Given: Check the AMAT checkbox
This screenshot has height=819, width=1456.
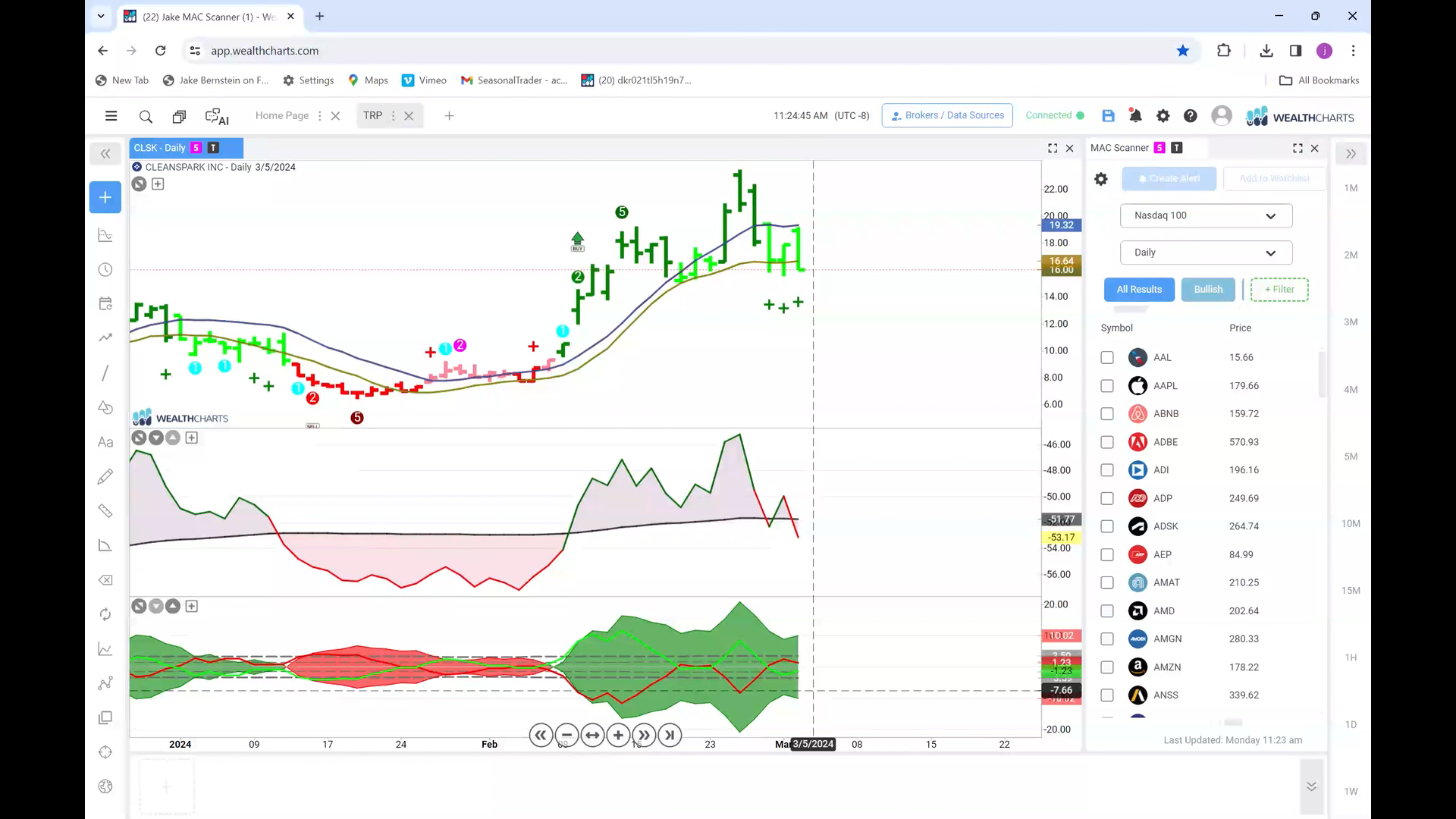Looking at the screenshot, I should pyautogui.click(x=1107, y=582).
